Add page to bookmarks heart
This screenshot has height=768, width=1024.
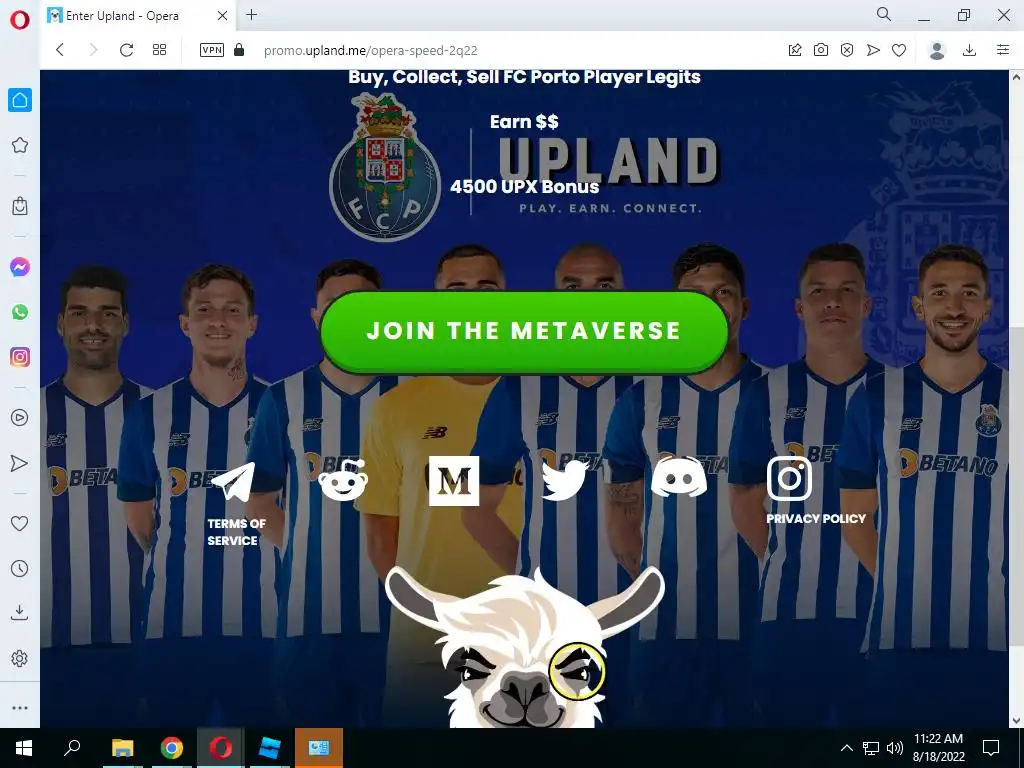[x=899, y=50]
